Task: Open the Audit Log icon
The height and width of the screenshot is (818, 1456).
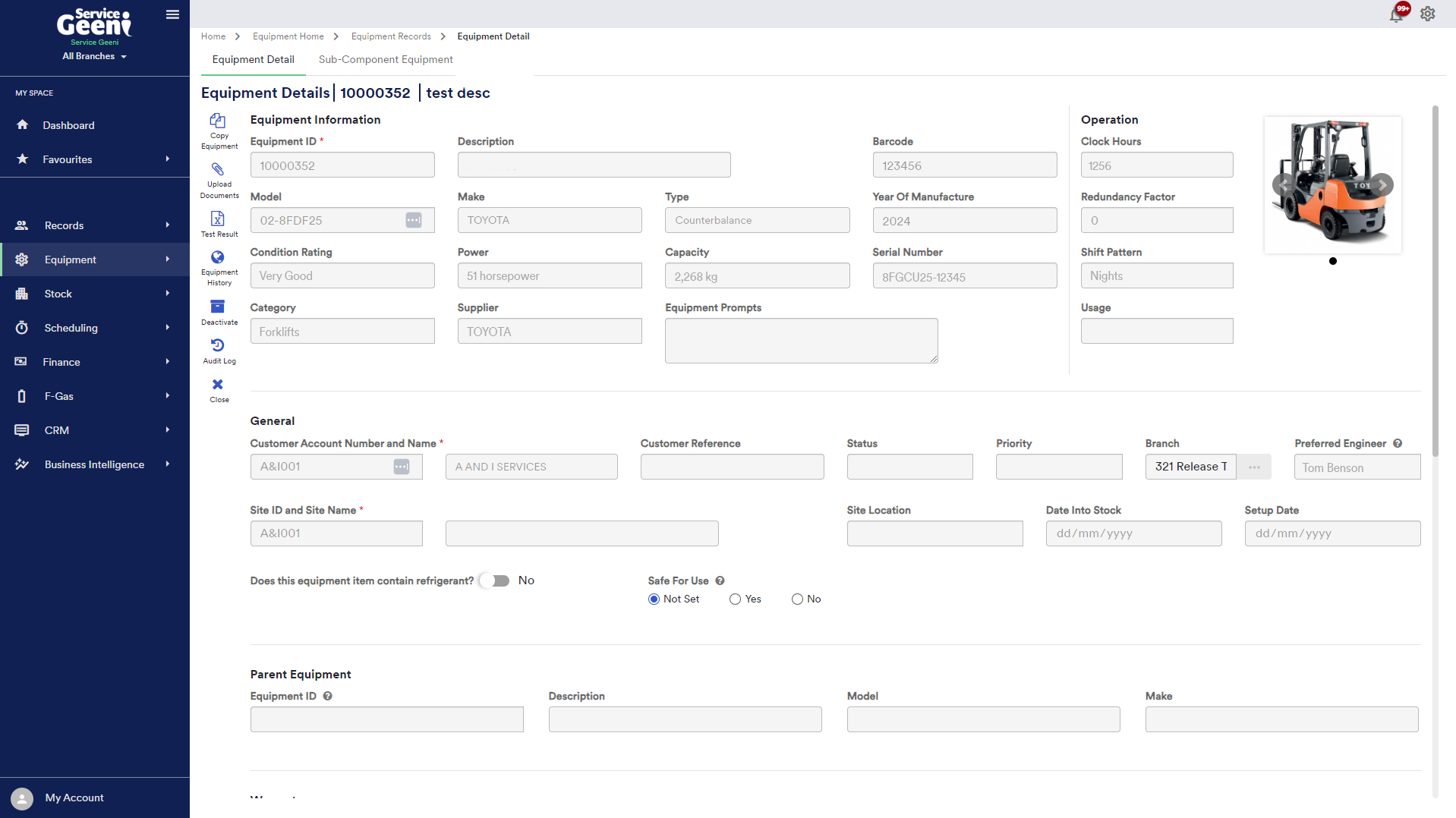Action: tap(218, 346)
